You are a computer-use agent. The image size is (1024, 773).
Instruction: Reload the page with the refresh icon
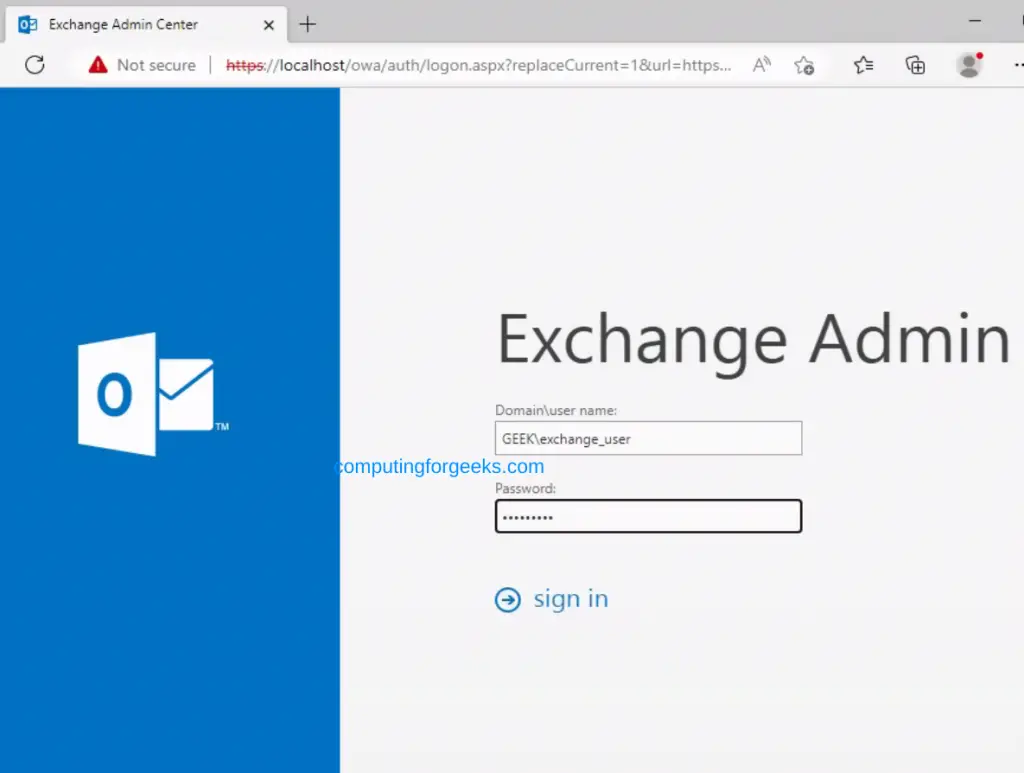35,65
